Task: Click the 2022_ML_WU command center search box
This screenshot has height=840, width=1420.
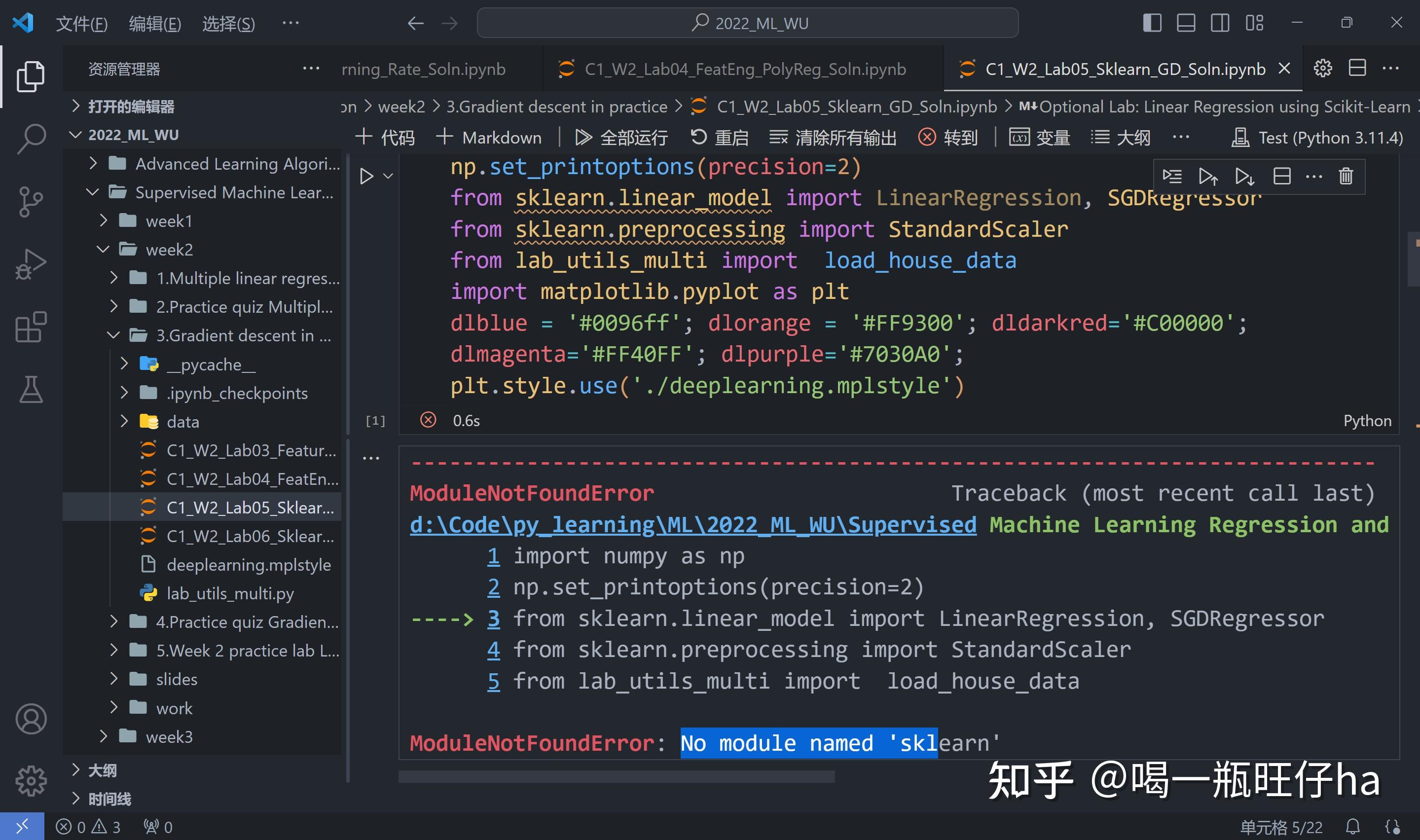Action: click(x=747, y=23)
